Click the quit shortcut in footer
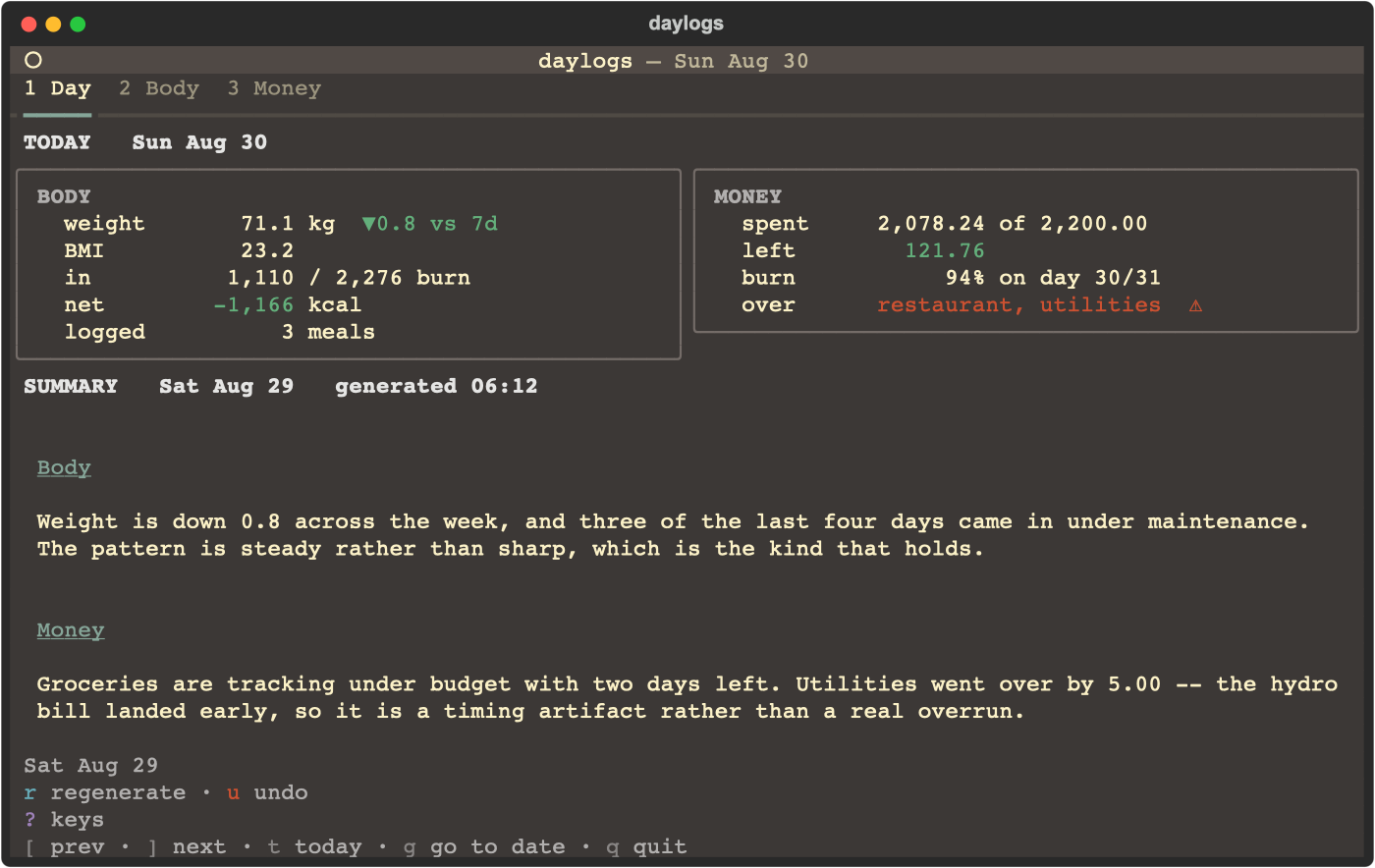The image size is (1375, 868). tap(646, 846)
